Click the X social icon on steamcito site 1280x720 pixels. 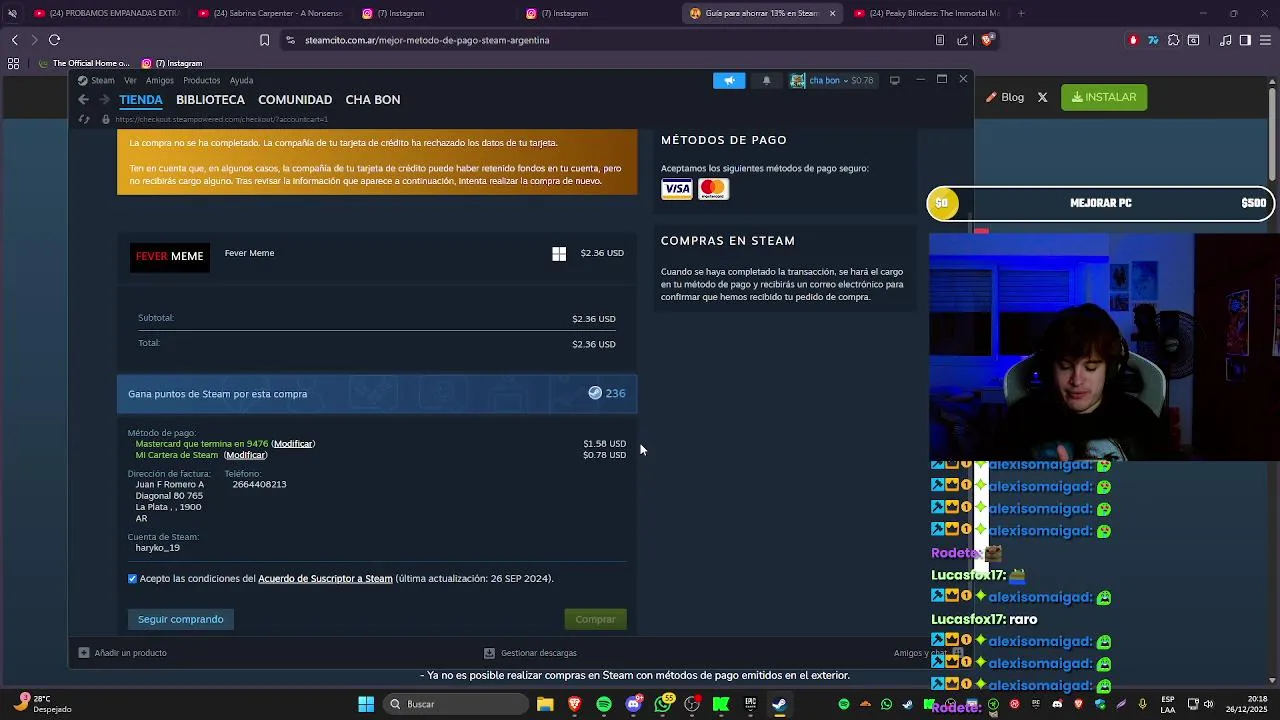pyautogui.click(x=1042, y=97)
